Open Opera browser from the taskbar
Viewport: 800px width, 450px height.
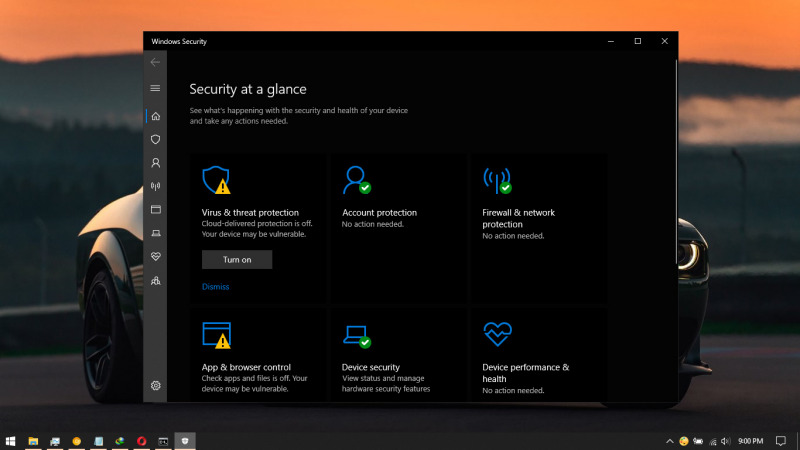[x=141, y=441]
